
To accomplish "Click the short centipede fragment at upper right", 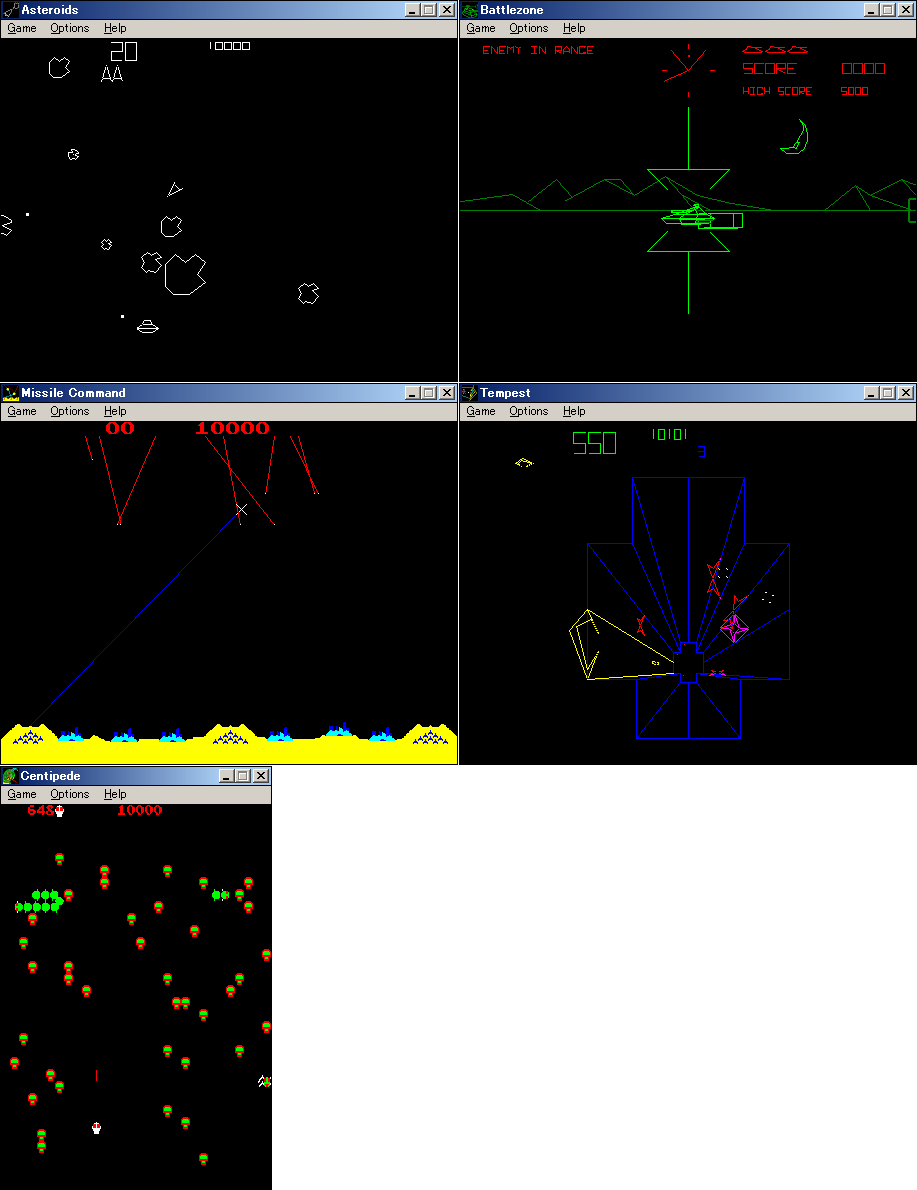I will pos(220,895).
